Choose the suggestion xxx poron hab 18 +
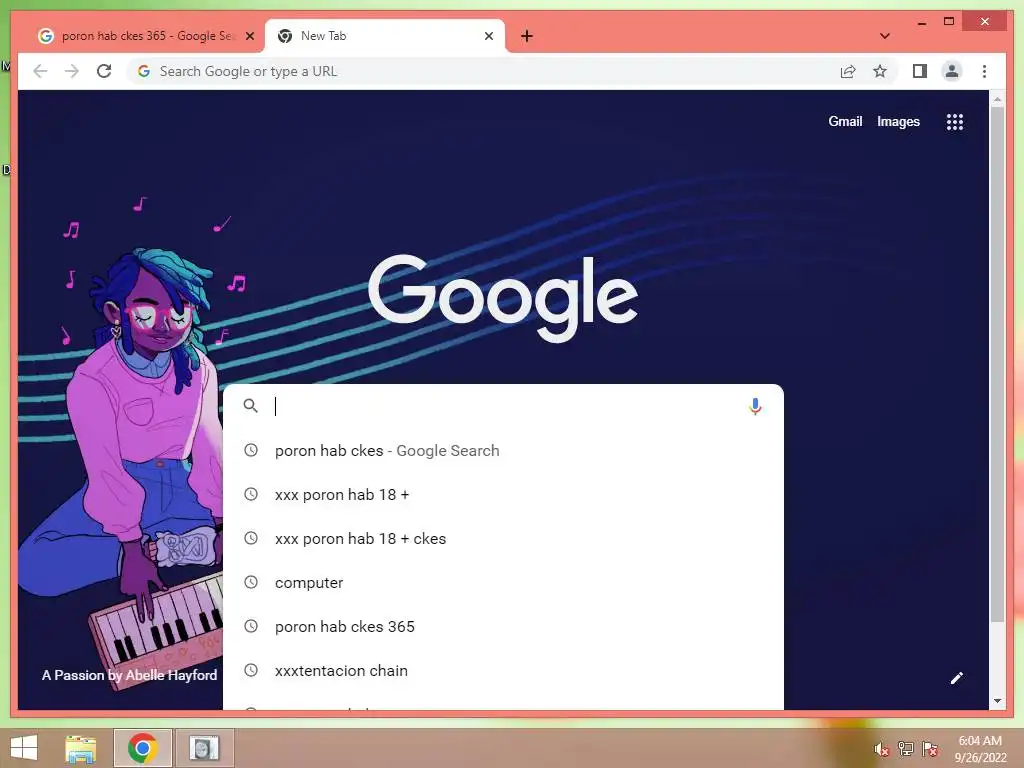This screenshot has height=768, width=1024. pos(503,494)
